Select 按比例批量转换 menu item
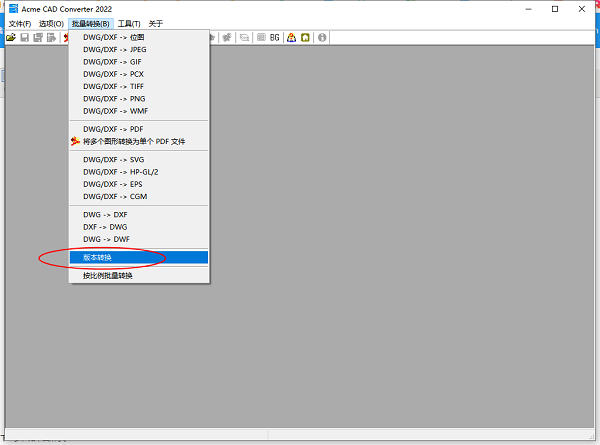The height and width of the screenshot is (445, 600). (x=139, y=275)
